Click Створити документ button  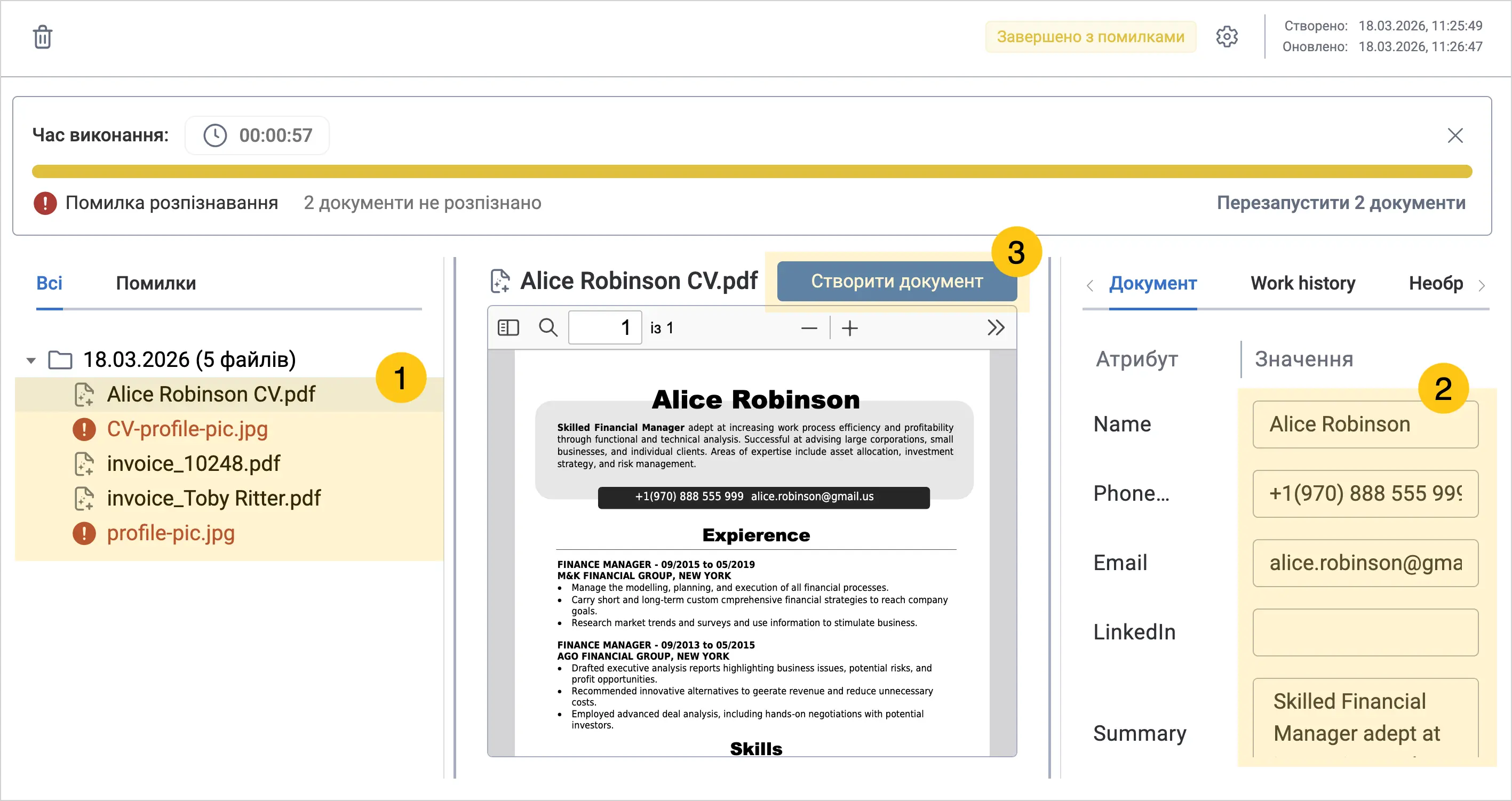point(896,281)
